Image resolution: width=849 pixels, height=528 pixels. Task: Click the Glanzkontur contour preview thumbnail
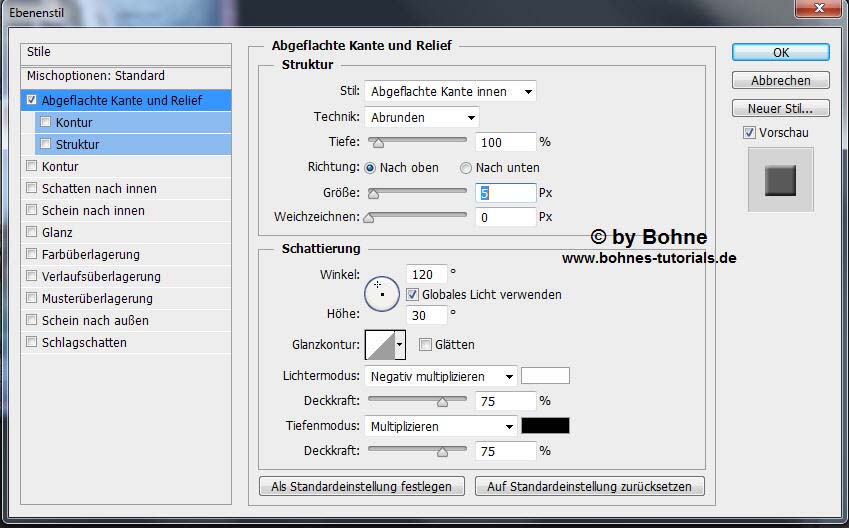tap(379, 345)
